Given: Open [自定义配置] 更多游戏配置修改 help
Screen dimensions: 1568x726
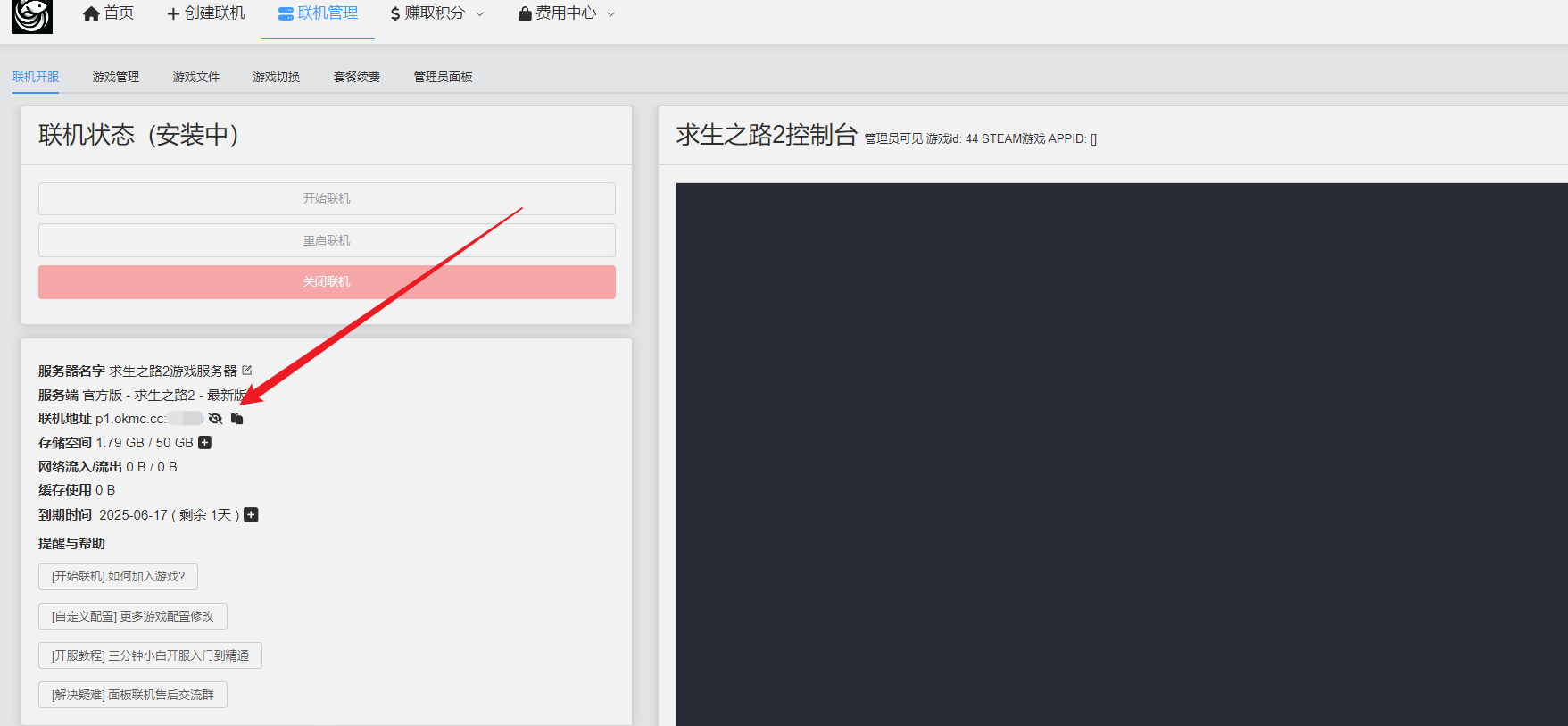Looking at the screenshot, I should pyautogui.click(x=133, y=616).
